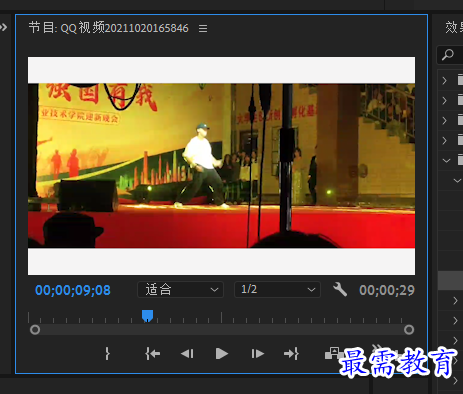Viewport: 463px width, 394px height.
Task: Open the wrench settings menu
Action: tap(340, 289)
